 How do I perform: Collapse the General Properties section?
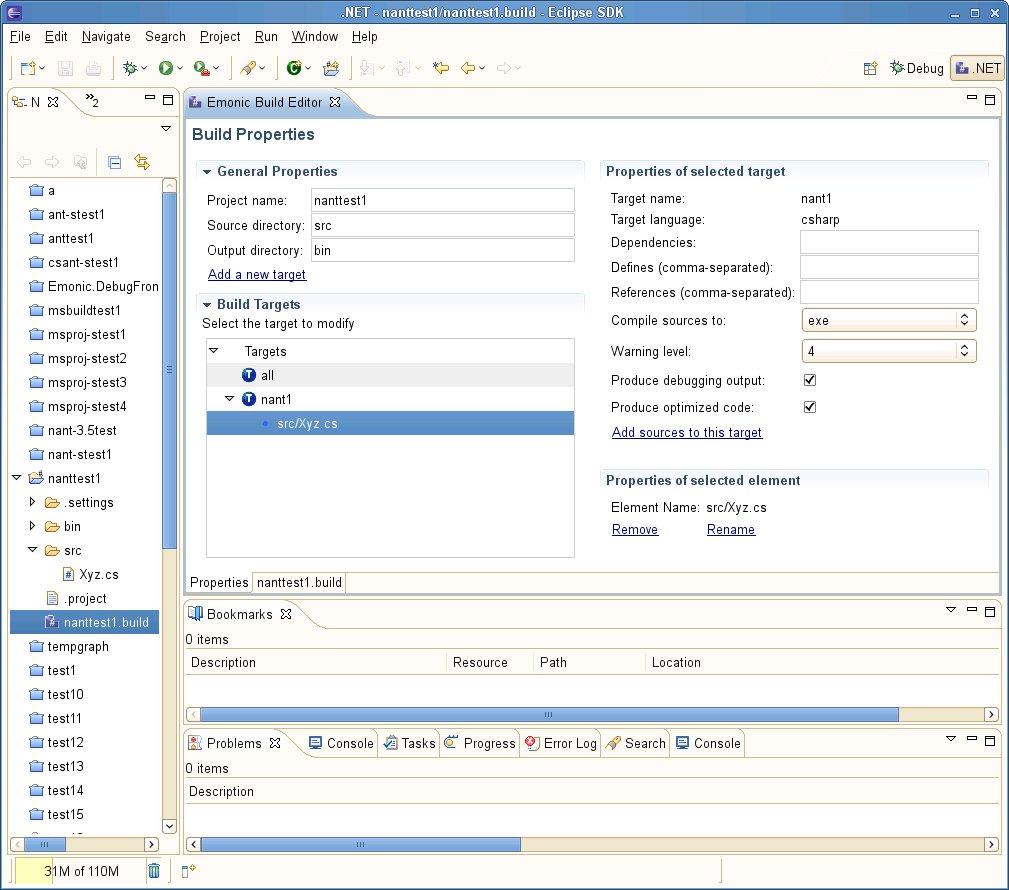click(207, 172)
